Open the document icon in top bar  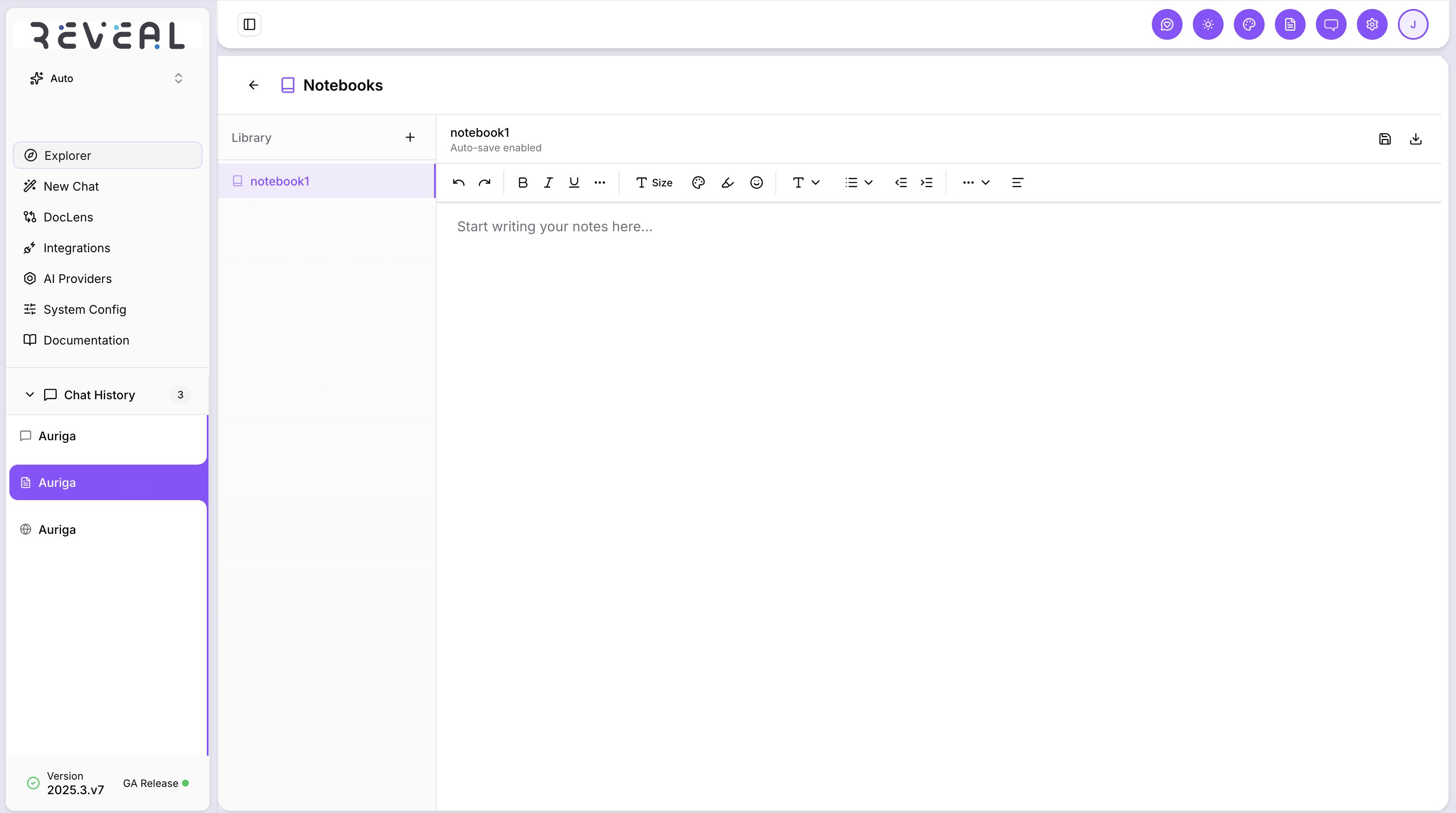1290,24
